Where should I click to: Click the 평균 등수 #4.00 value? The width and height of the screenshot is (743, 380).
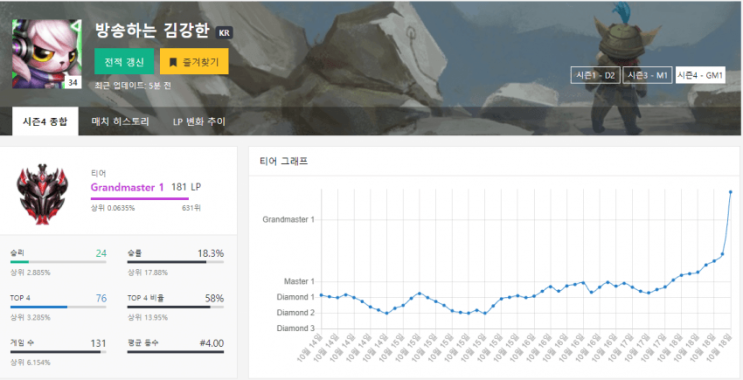211,344
